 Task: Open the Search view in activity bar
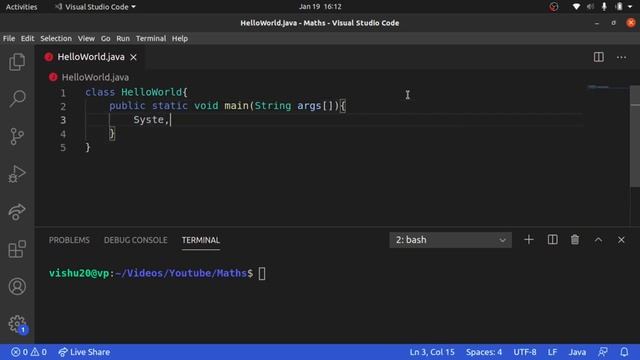coord(17,98)
